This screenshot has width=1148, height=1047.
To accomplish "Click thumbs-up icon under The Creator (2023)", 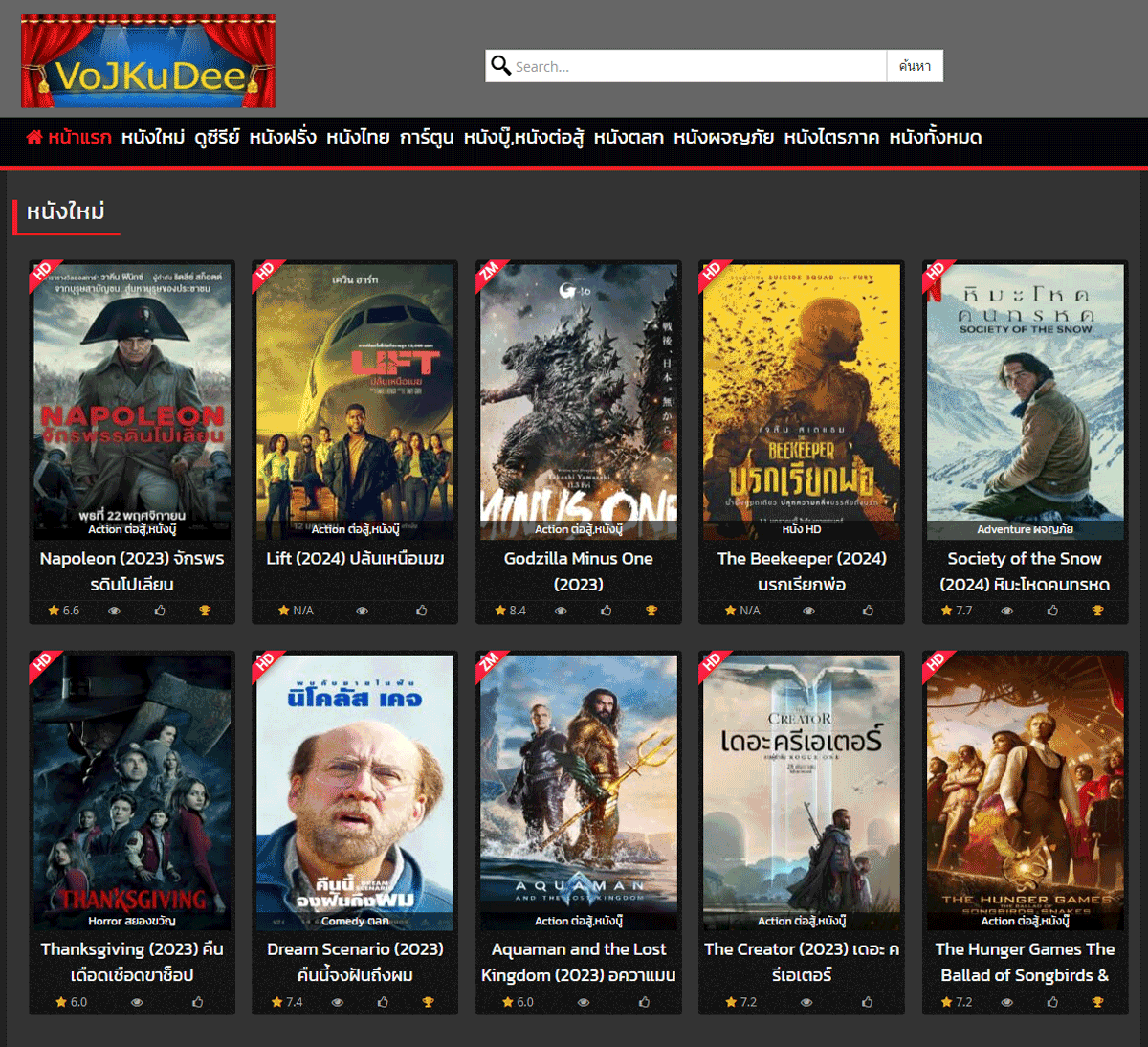I will 867,1002.
